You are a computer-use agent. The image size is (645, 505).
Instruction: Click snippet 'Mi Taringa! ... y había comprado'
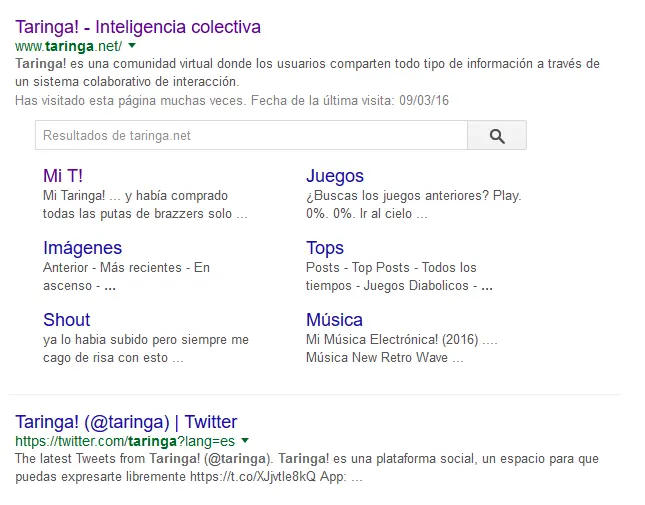(135, 196)
